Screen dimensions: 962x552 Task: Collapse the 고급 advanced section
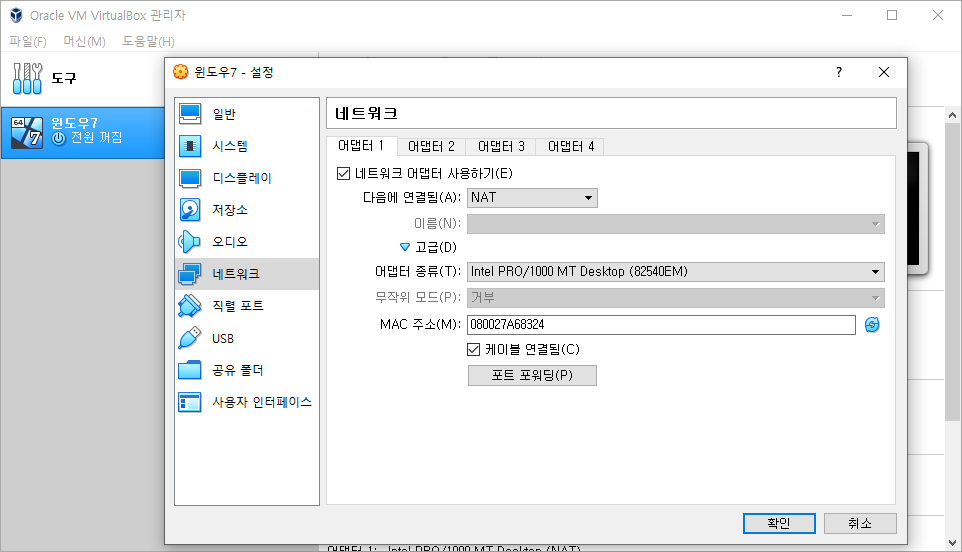point(405,247)
